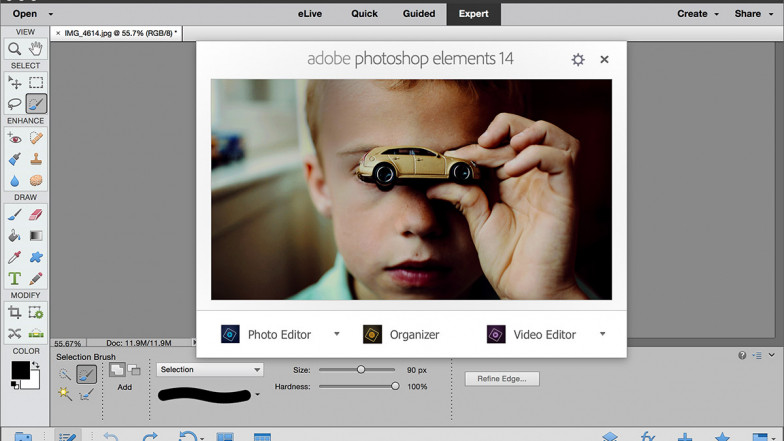Screen dimensions: 784x441
Task: Choose Refine Selection Brush in tool options
Action: coord(86,395)
